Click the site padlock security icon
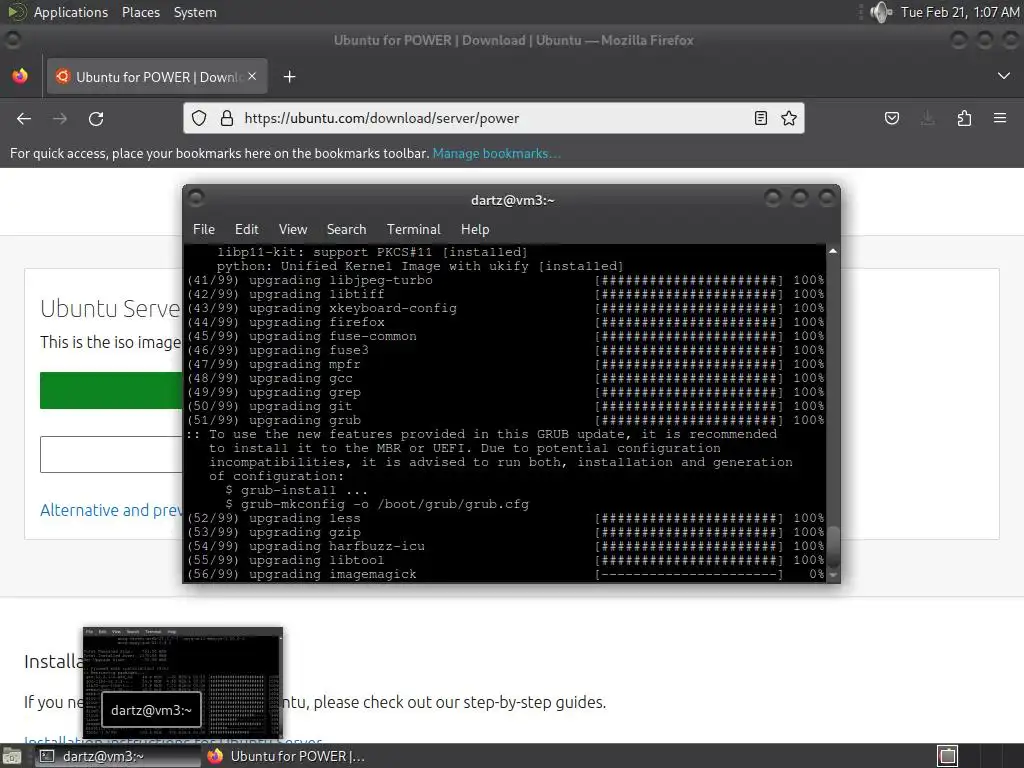The height and width of the screenshot is (768, 1024). pos(227,118)
